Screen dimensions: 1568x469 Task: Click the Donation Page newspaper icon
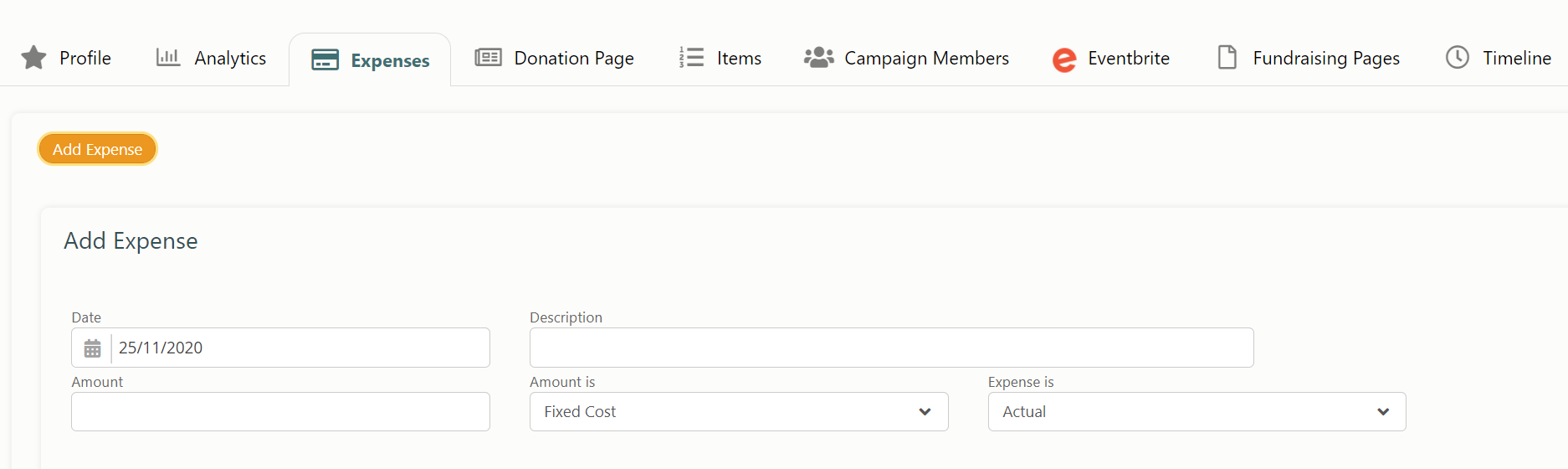click(x=488, y=57)
